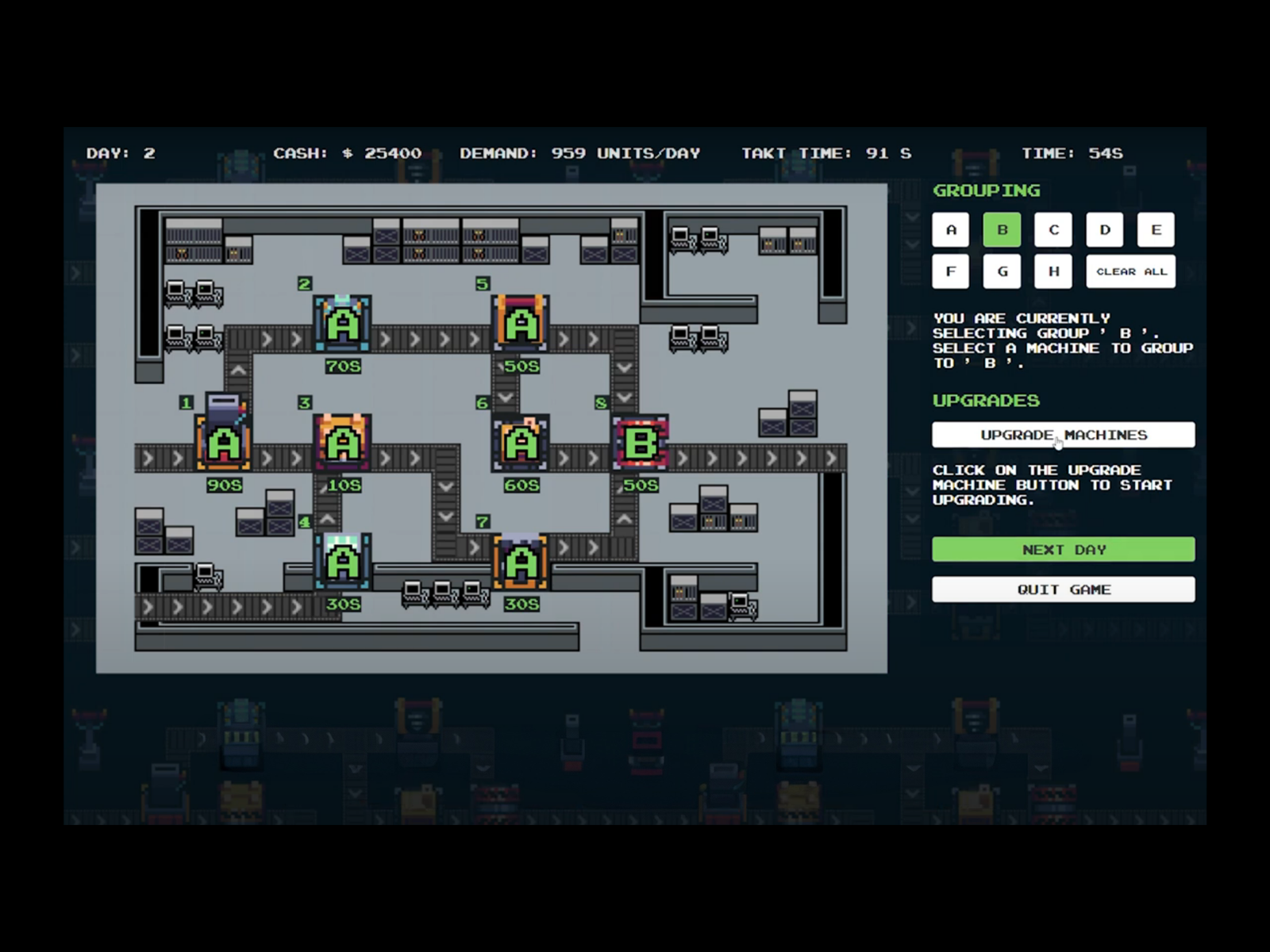This screenshot has width=1270, height=952.
Task: Click machine 5 labeled 50S
Action: pos(521,324)
